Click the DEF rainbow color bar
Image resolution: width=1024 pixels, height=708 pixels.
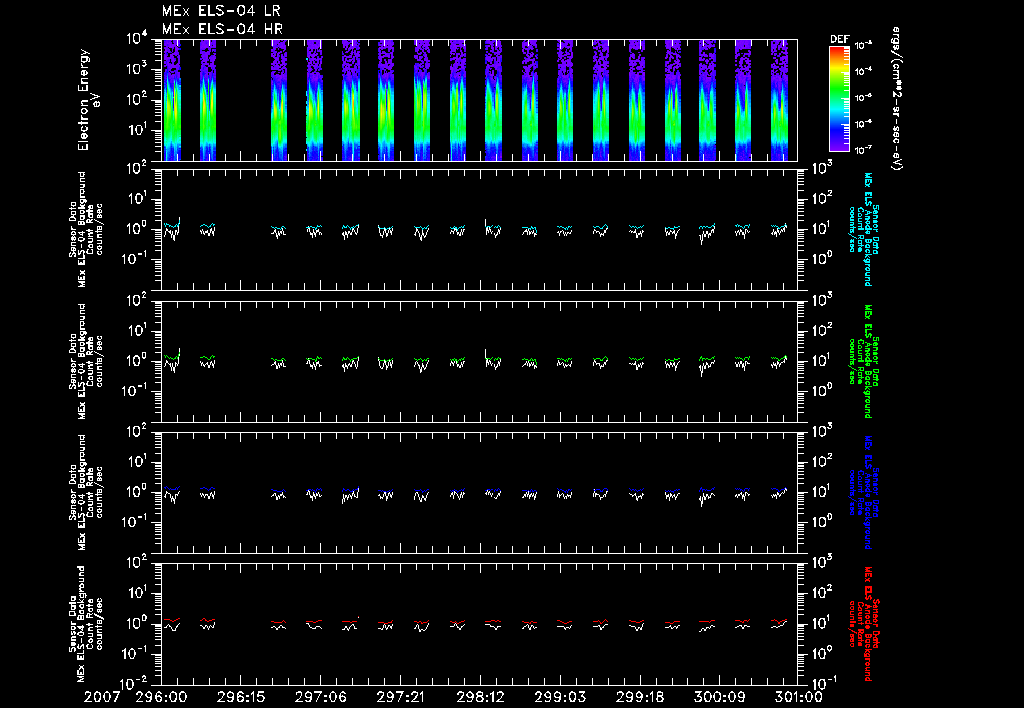point(839,99)
